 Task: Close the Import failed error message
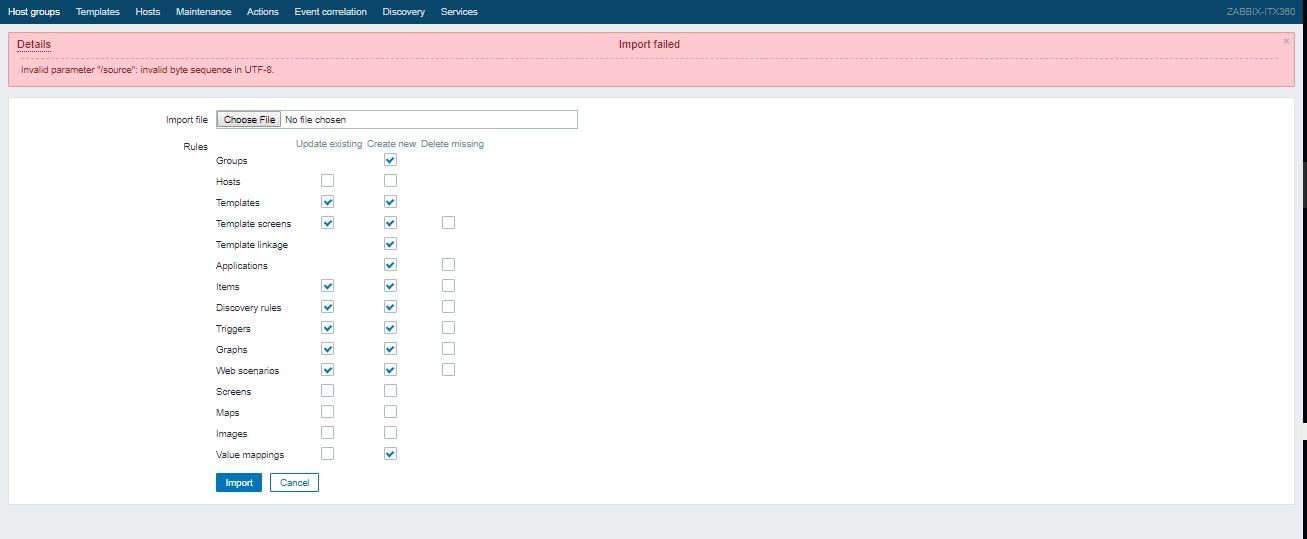tap(1286, 42)
